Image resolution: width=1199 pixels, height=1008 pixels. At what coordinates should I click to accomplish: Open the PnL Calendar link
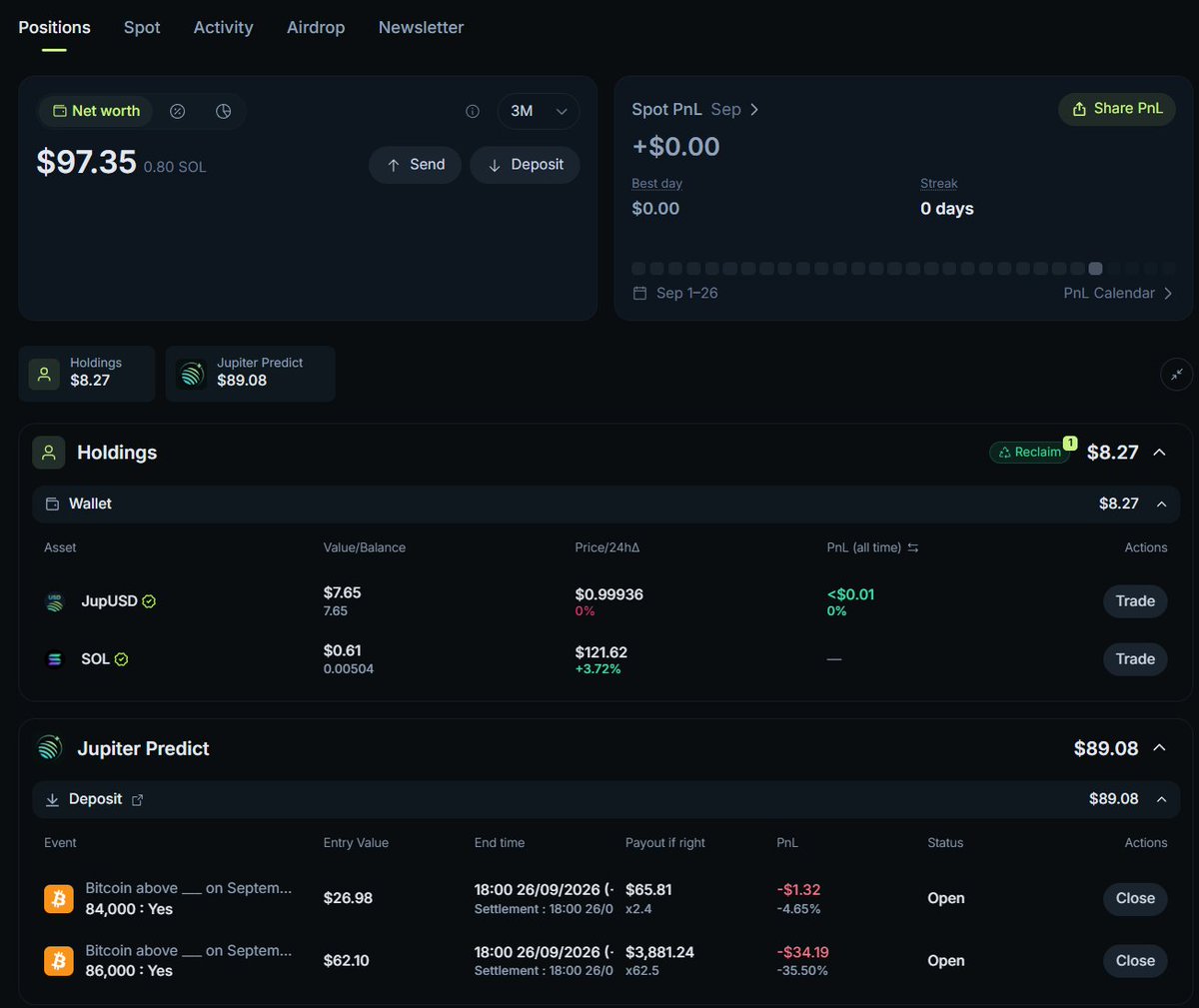[1118, 293]
